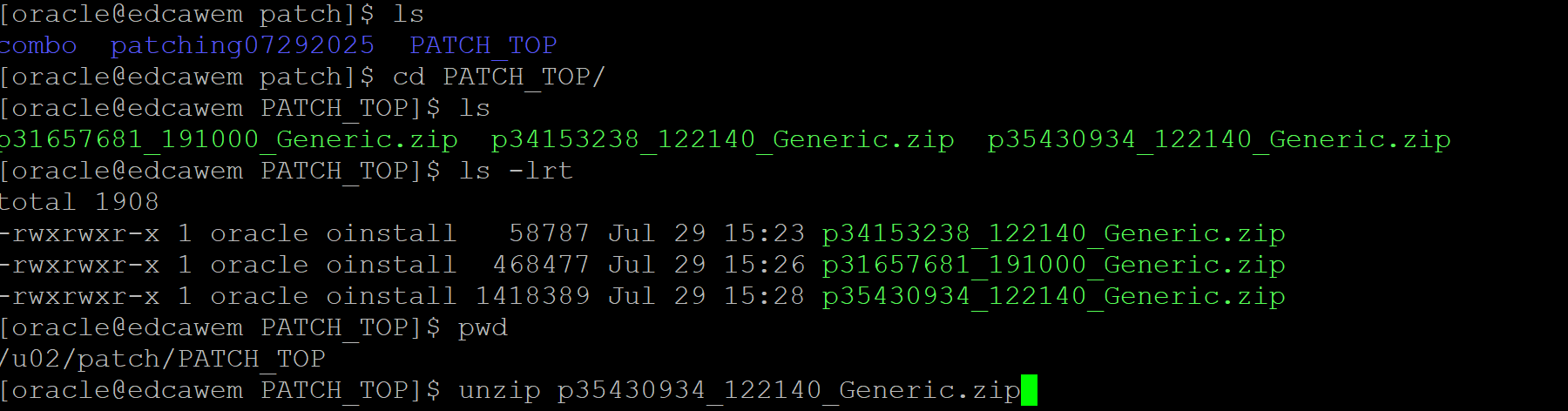Click the 'cd PATCH_TOP/' command text

coord(498,77)
